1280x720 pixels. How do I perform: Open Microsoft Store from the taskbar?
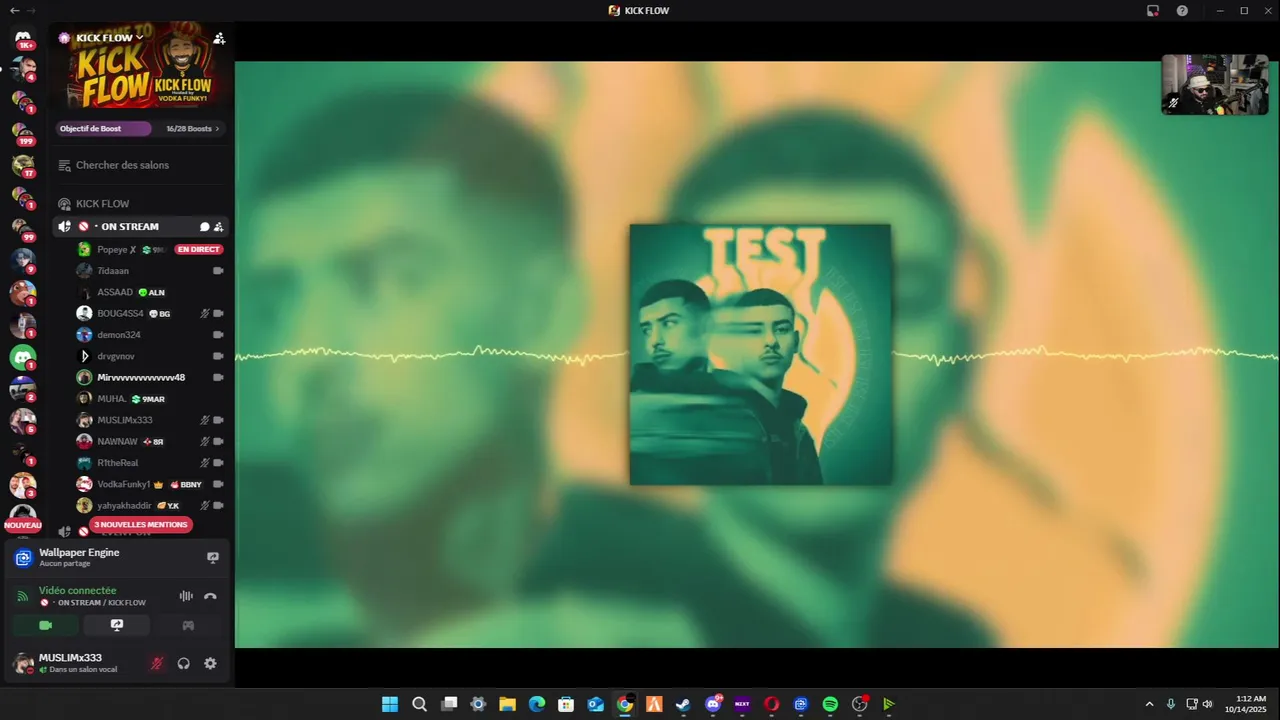coord(566,704)
